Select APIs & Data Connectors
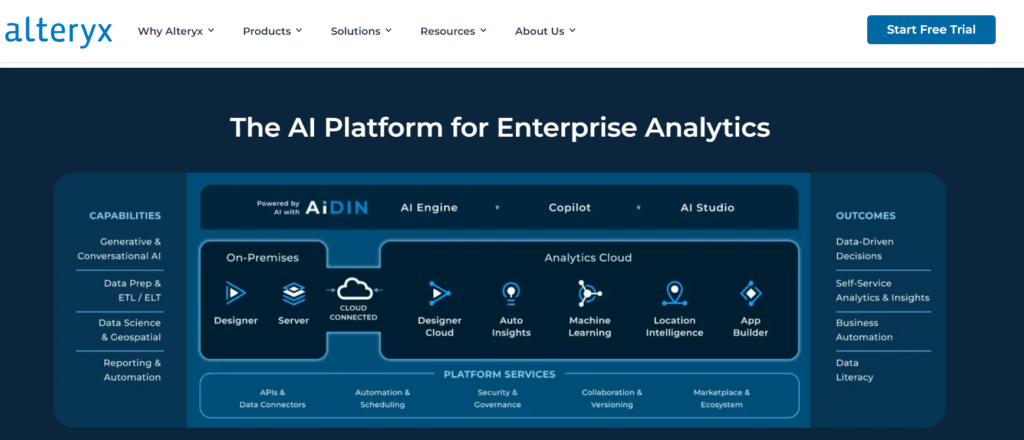The width and height of the screenshot is (1024, 440). tap(272, 398)
